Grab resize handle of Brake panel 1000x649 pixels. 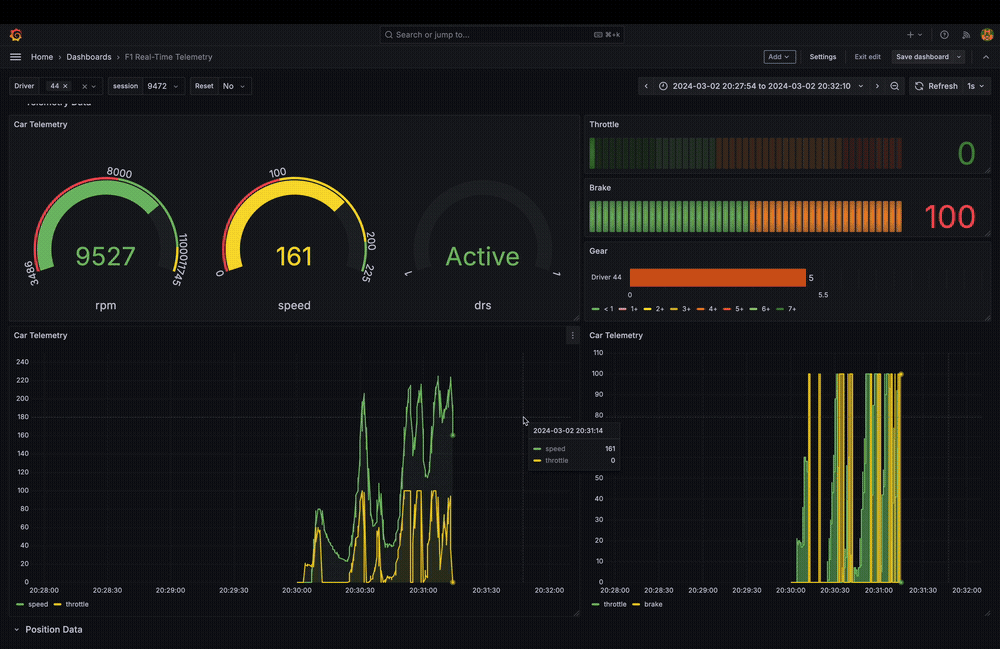987,233
